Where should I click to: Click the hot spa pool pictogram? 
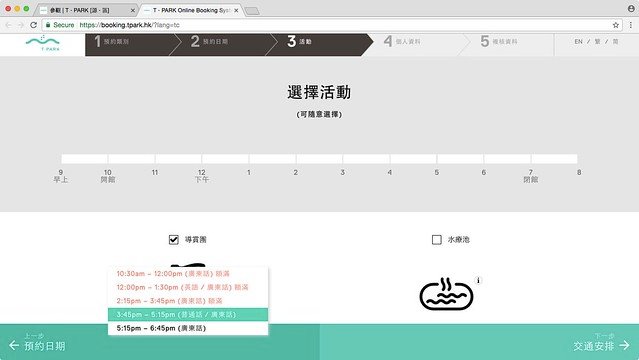click(446, 294)
